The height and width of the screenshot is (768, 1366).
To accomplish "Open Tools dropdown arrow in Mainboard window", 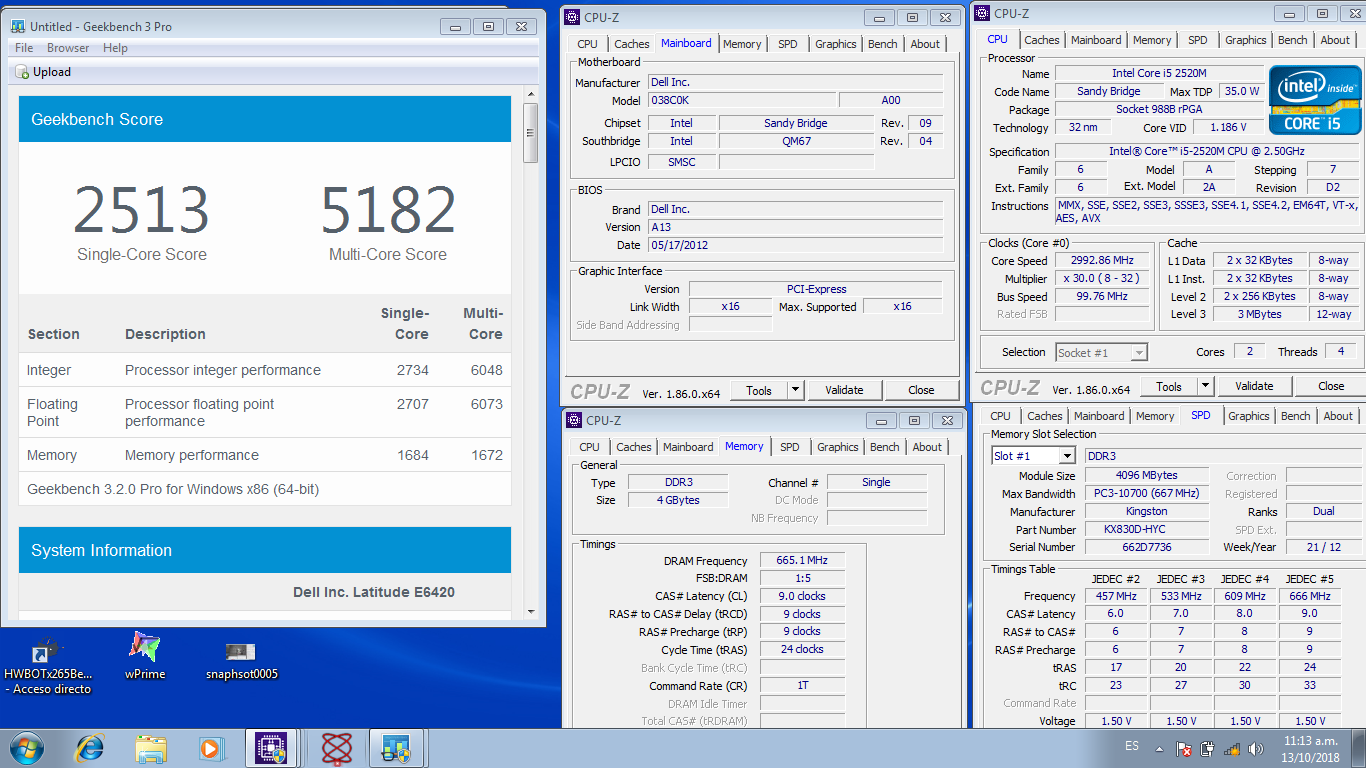I will coord(796,390).
